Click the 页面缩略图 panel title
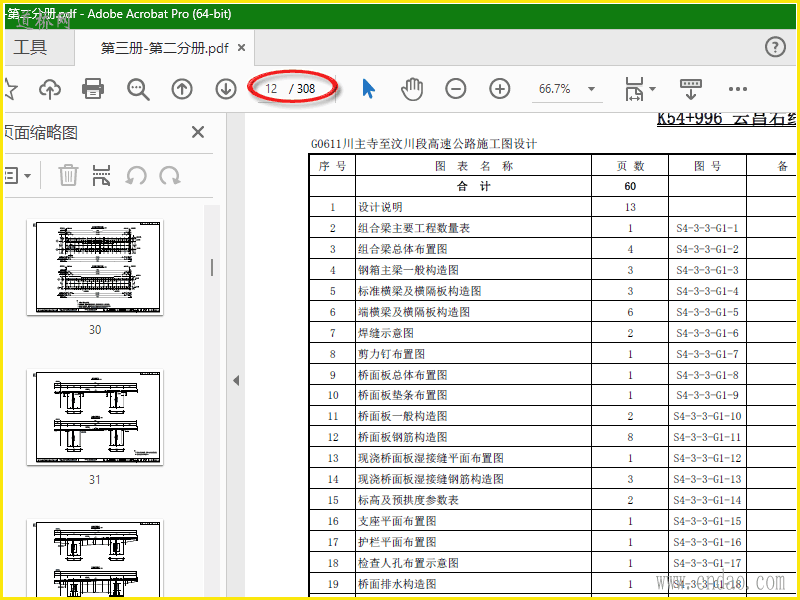The image size is (800, 600). click(41, 133)
